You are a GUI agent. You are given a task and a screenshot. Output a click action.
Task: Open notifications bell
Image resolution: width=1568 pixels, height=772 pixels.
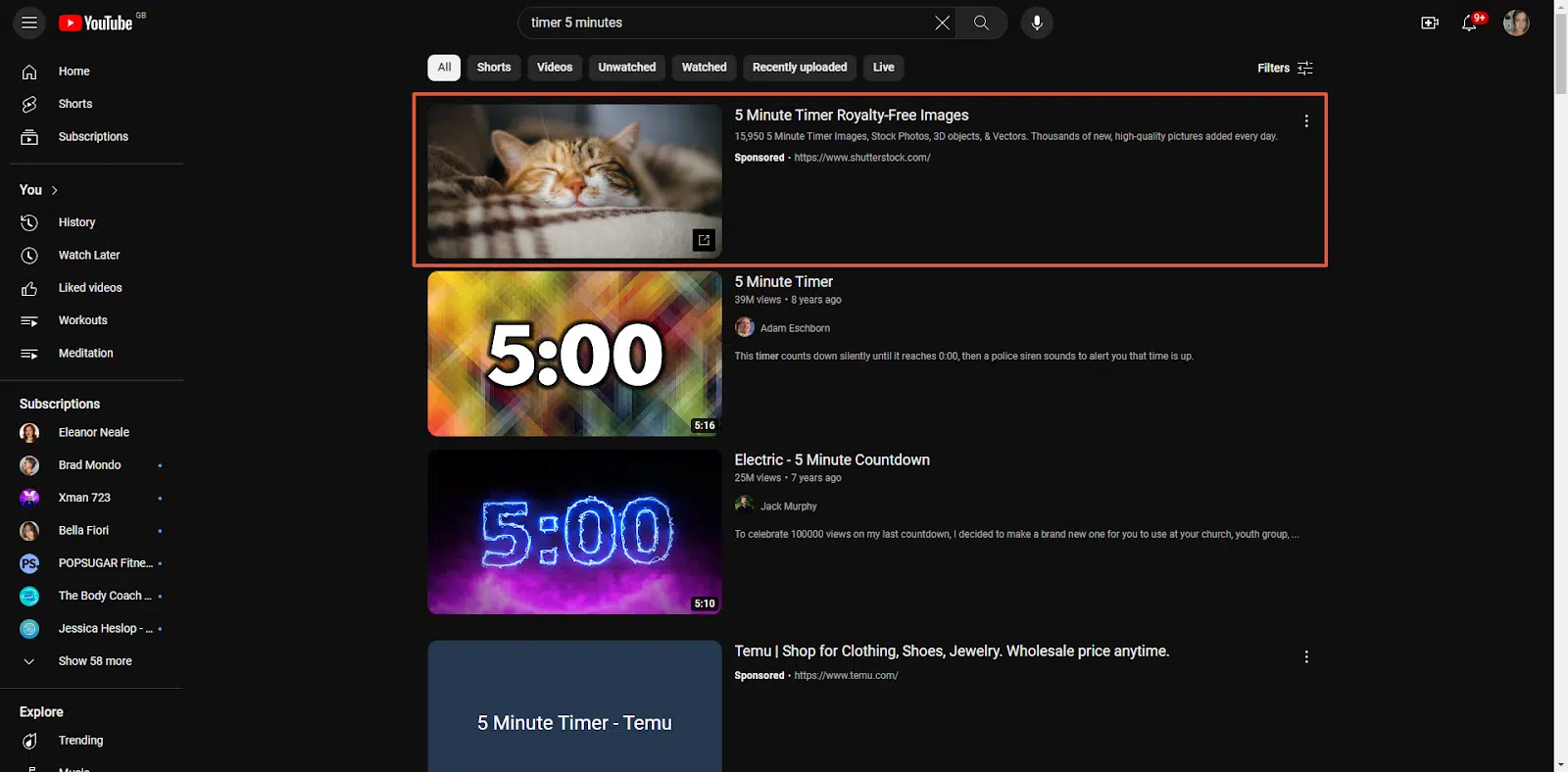point(1470,23)
